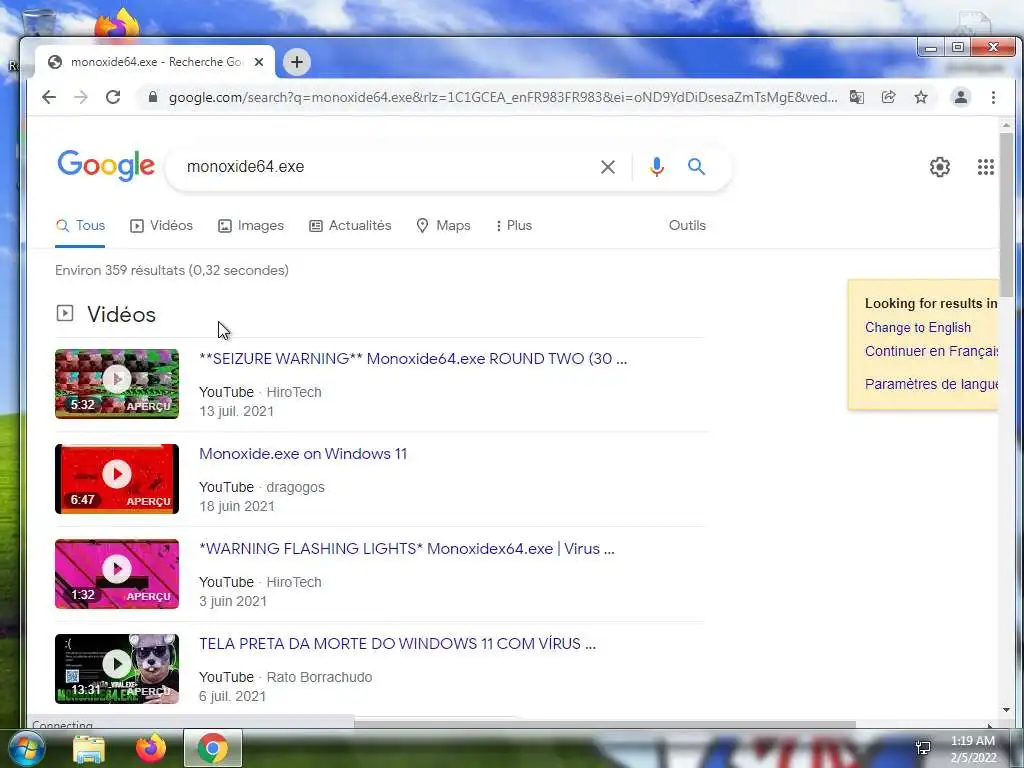Viewport: 1024px width, 768px height.
Task: Open Monoxide.exe on Windows 11 link
Action: tap(303, 454)
